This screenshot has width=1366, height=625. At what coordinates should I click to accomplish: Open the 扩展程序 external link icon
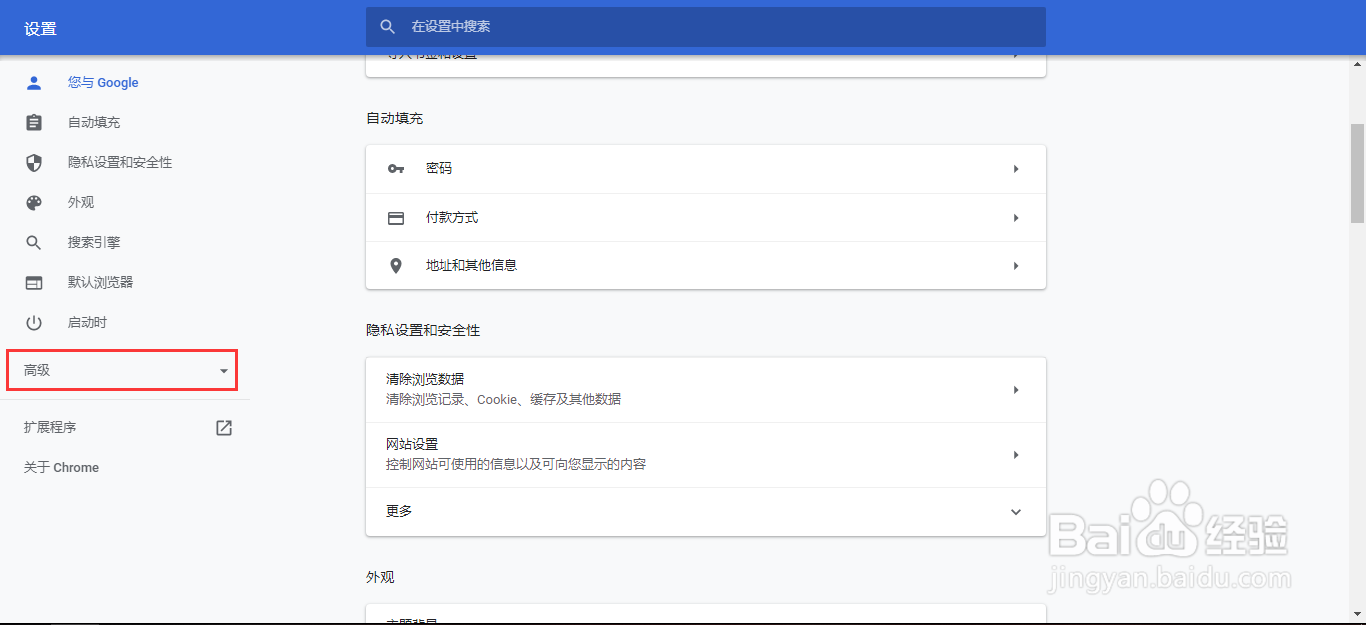tap(223, 427)
